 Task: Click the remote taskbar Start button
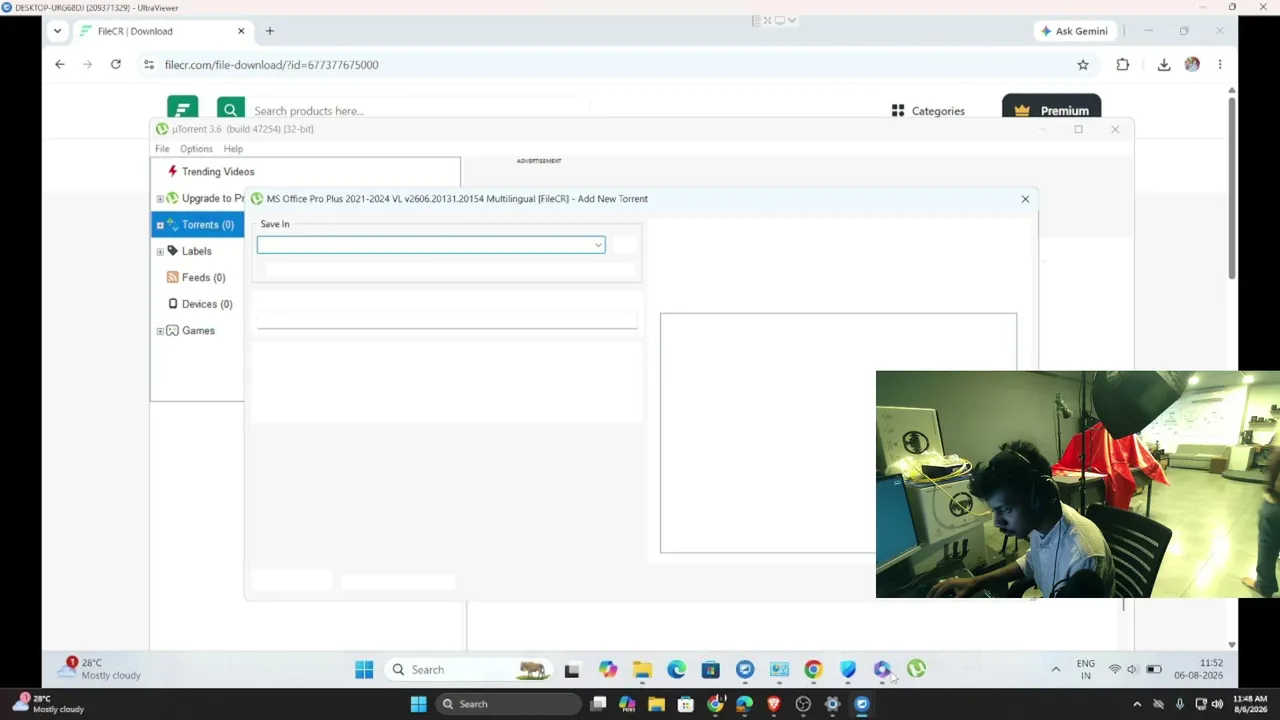pyautogui.click(x=364, y=670)
